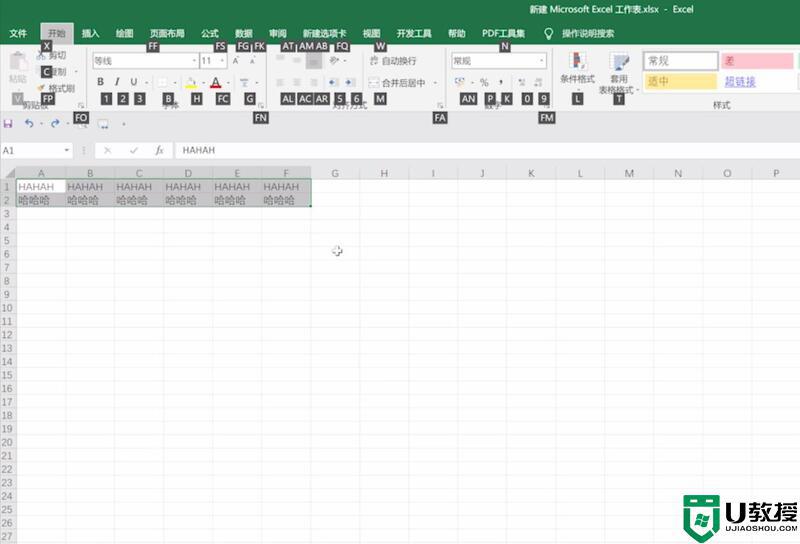Switch to the 插入 (Insert) tab

click(x=90, y=33)
